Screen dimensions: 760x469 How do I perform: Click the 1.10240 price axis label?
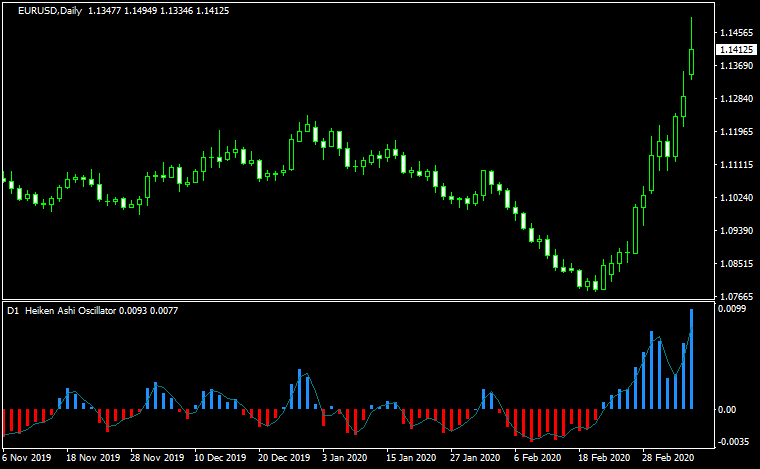[x=735, y=198]
